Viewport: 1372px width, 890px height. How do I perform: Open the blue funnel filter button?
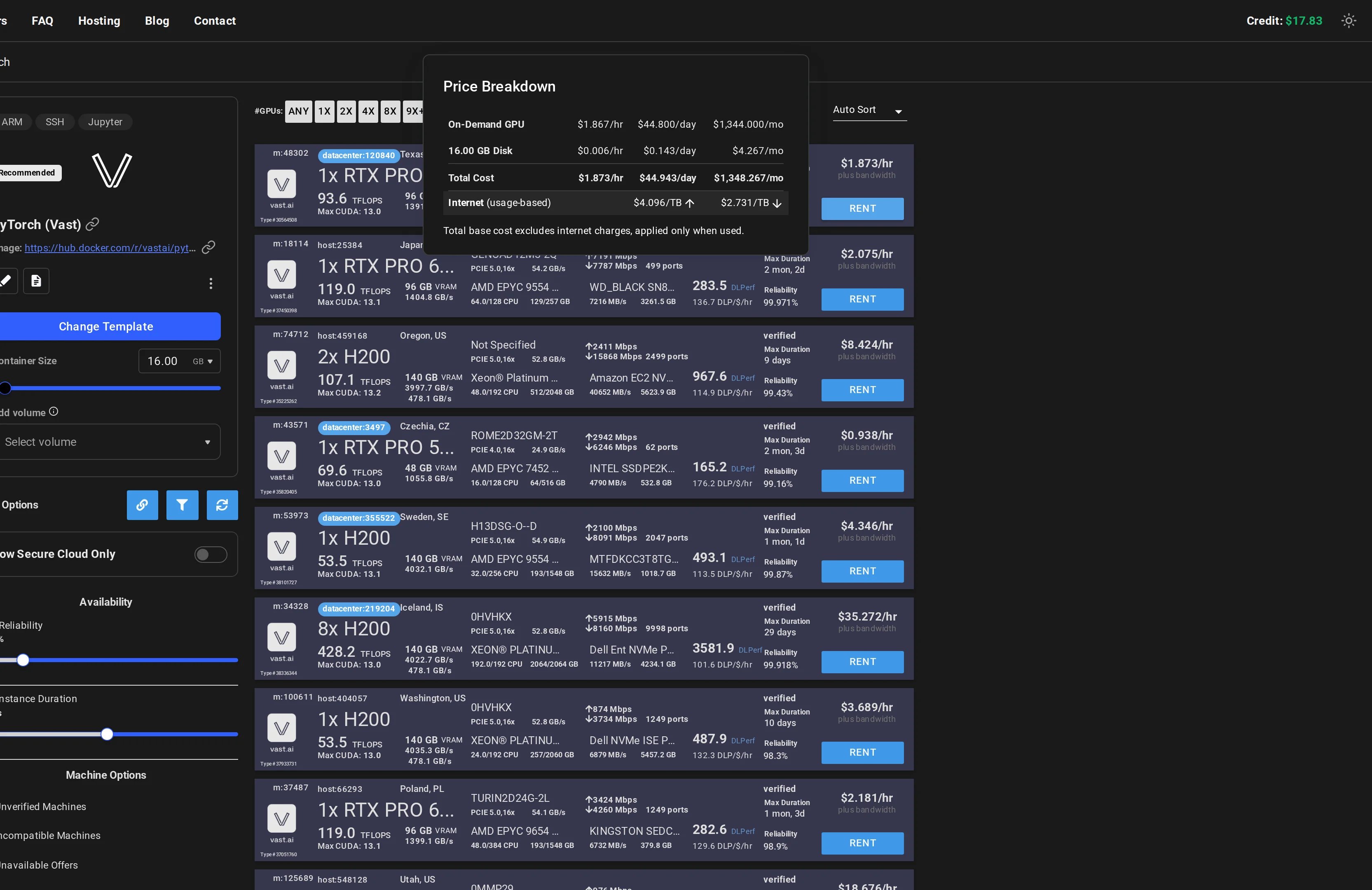pyautogui.click(x=182, y=505)
